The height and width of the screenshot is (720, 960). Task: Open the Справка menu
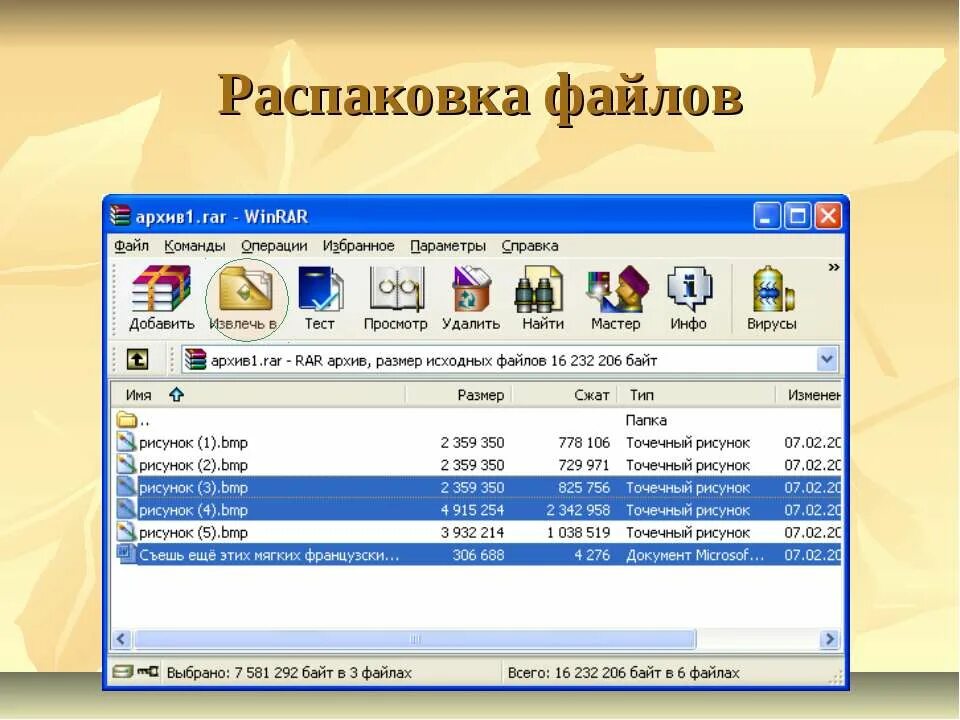[x=531, y=245]
